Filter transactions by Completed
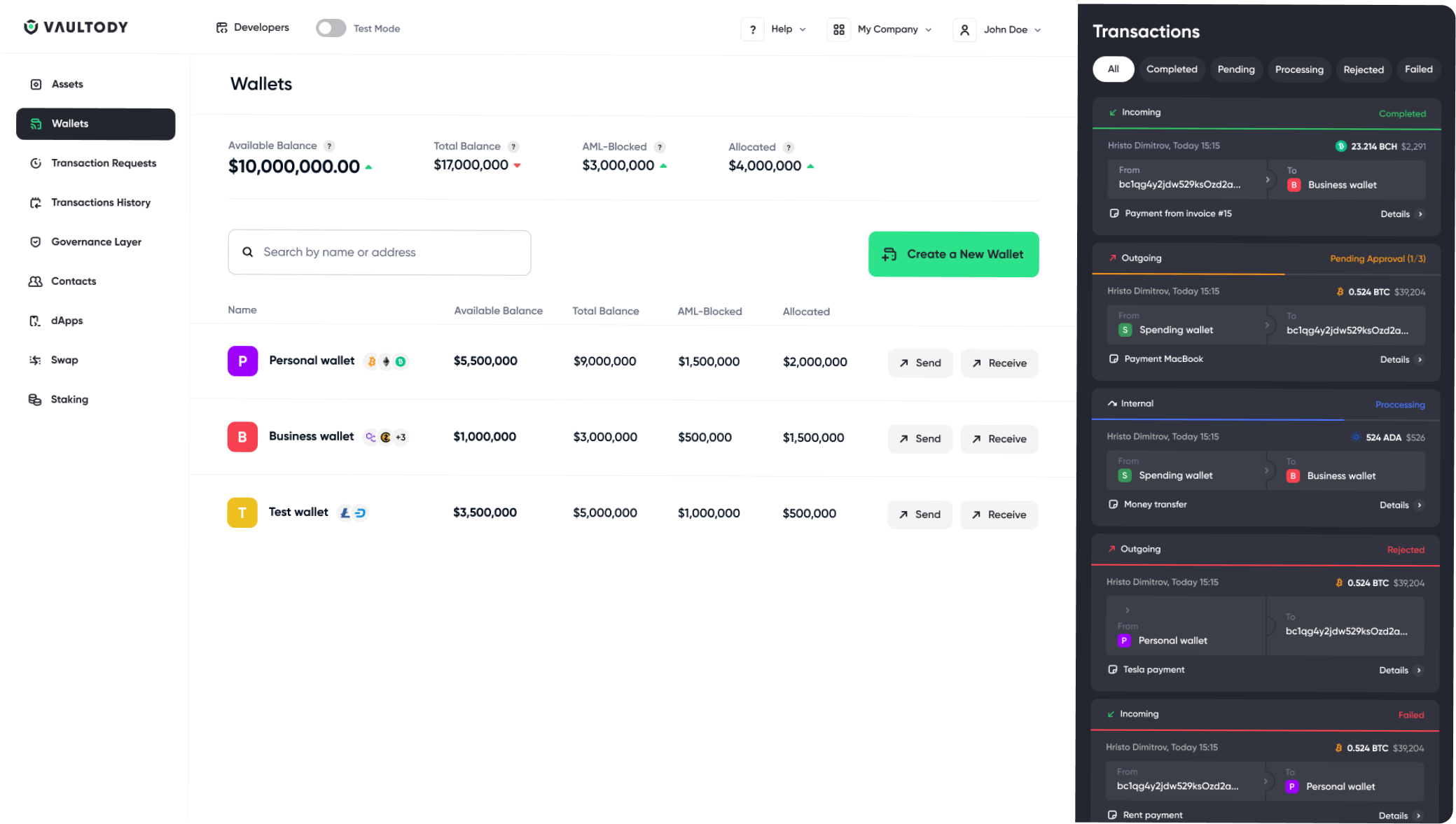The height and width of the screenshot is (824, 1456). (x=1172, y=69)
